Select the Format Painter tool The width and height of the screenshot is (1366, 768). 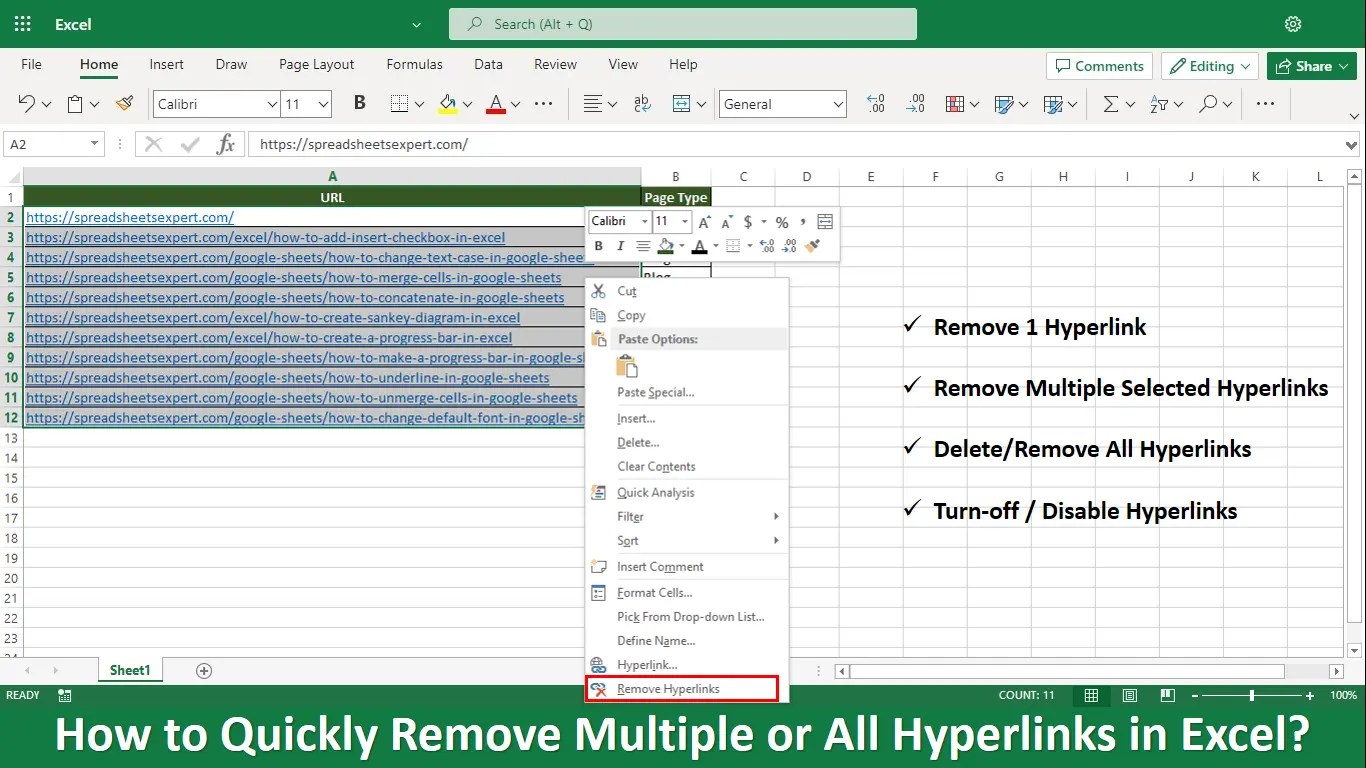(x=124, y=103)
